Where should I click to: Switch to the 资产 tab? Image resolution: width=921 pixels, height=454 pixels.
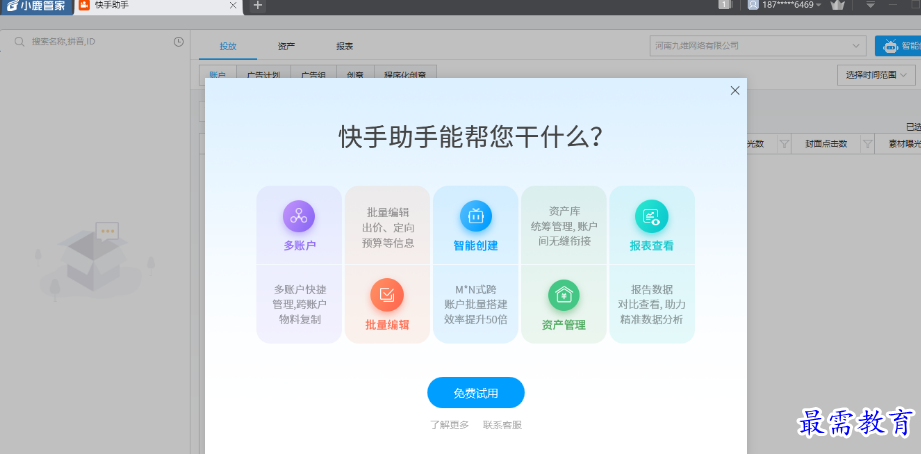pos(287,46)
